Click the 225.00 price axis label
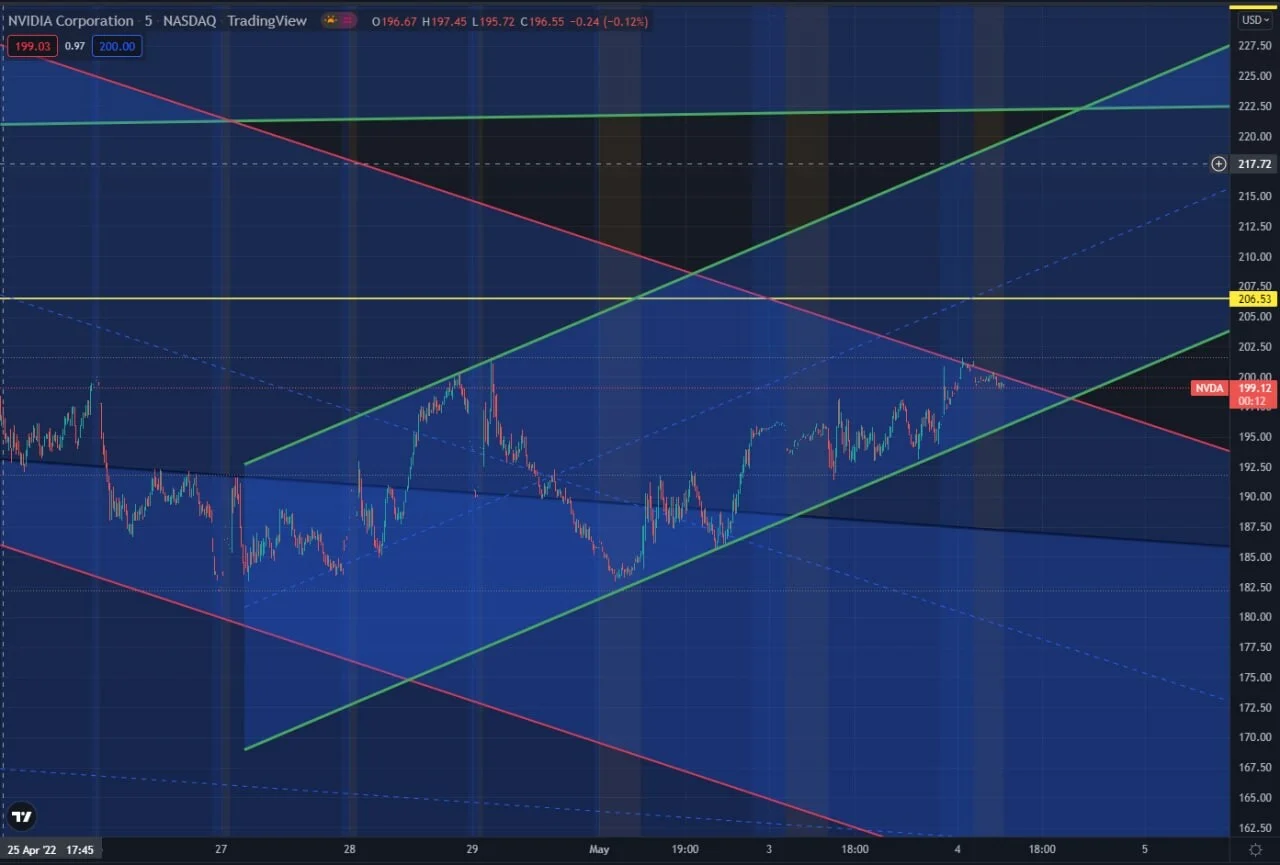1280x865 pixels. click(x=1254, y=76)
